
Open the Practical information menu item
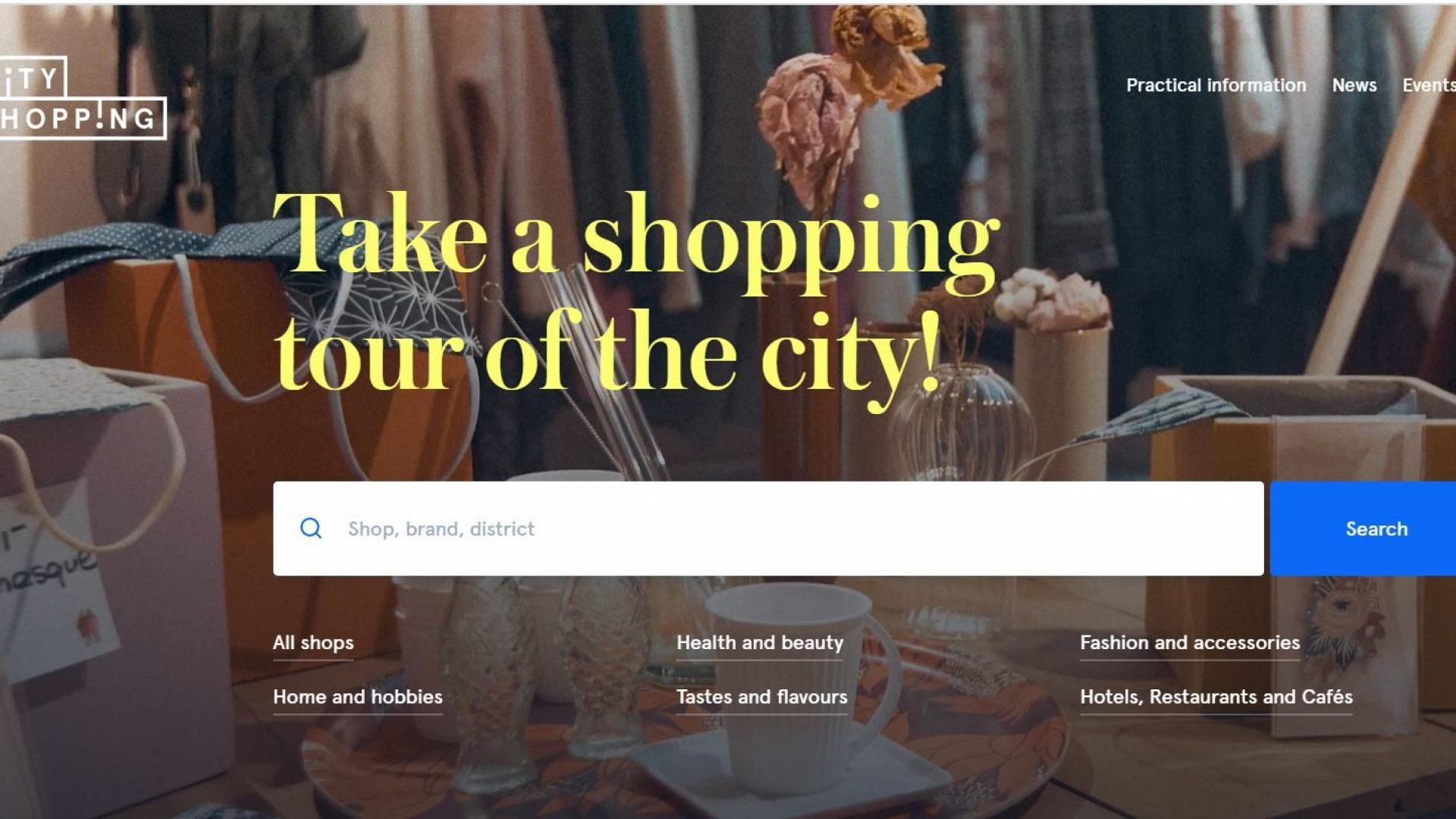(x=1216, y=85)
